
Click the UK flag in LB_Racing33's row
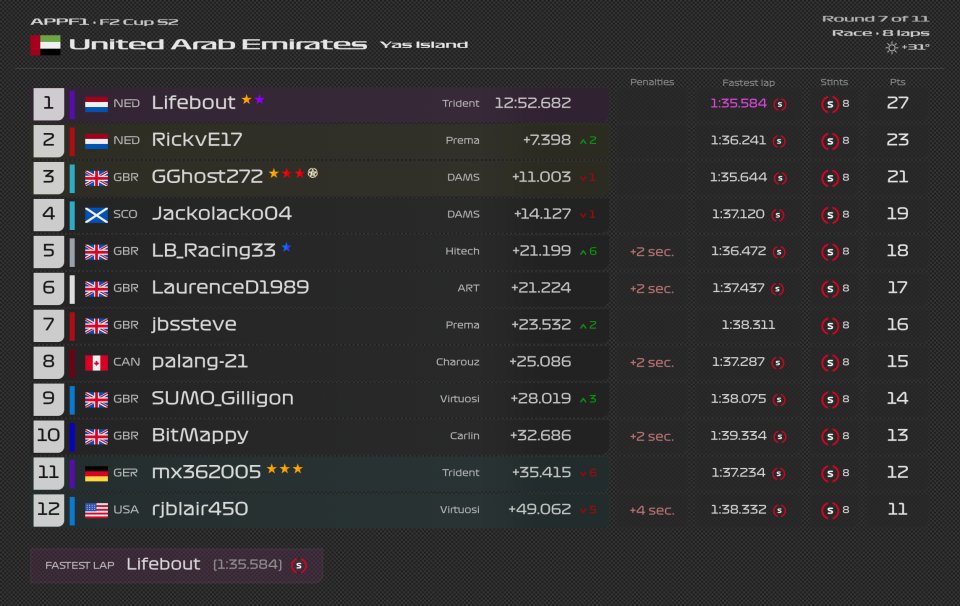pyautogui.click(x=96, y=252)
